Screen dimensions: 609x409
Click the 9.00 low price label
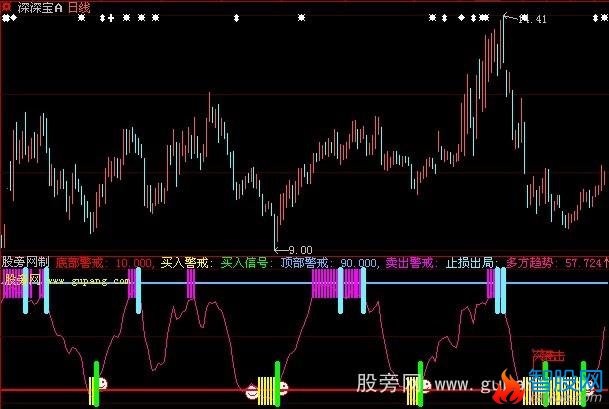tap(300, 250)
